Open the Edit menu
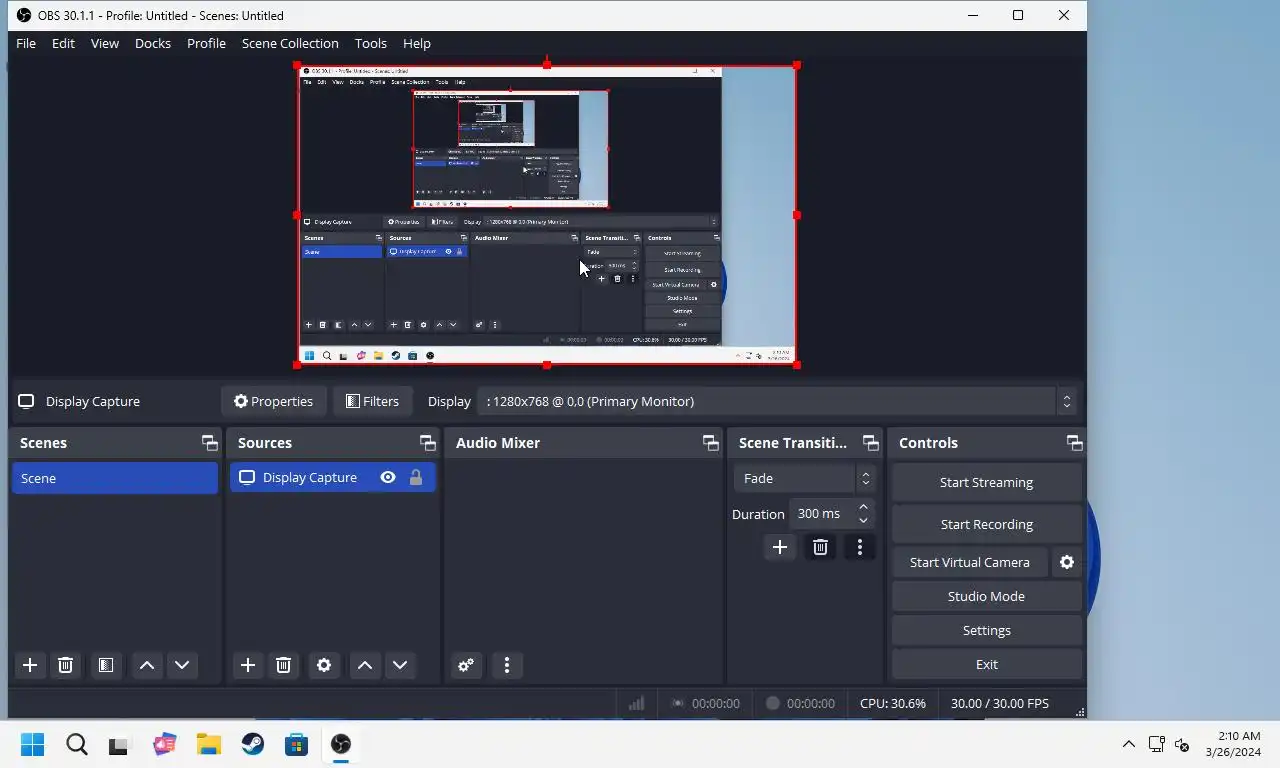The height and width of the screenshot is (768, 1280). pos(63,43)
